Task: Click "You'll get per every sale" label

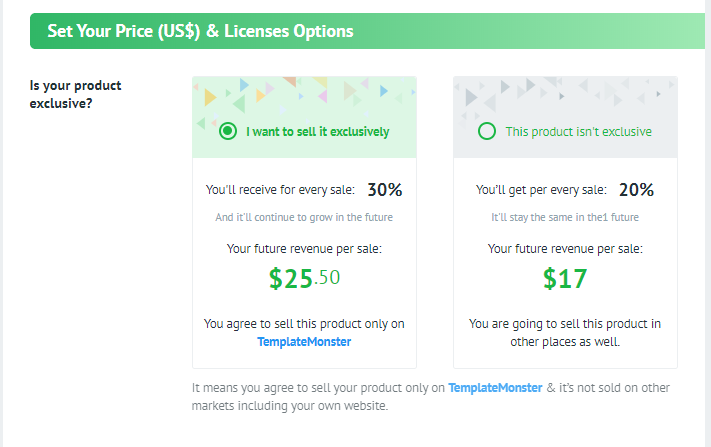Action: (x=541, y=190)
